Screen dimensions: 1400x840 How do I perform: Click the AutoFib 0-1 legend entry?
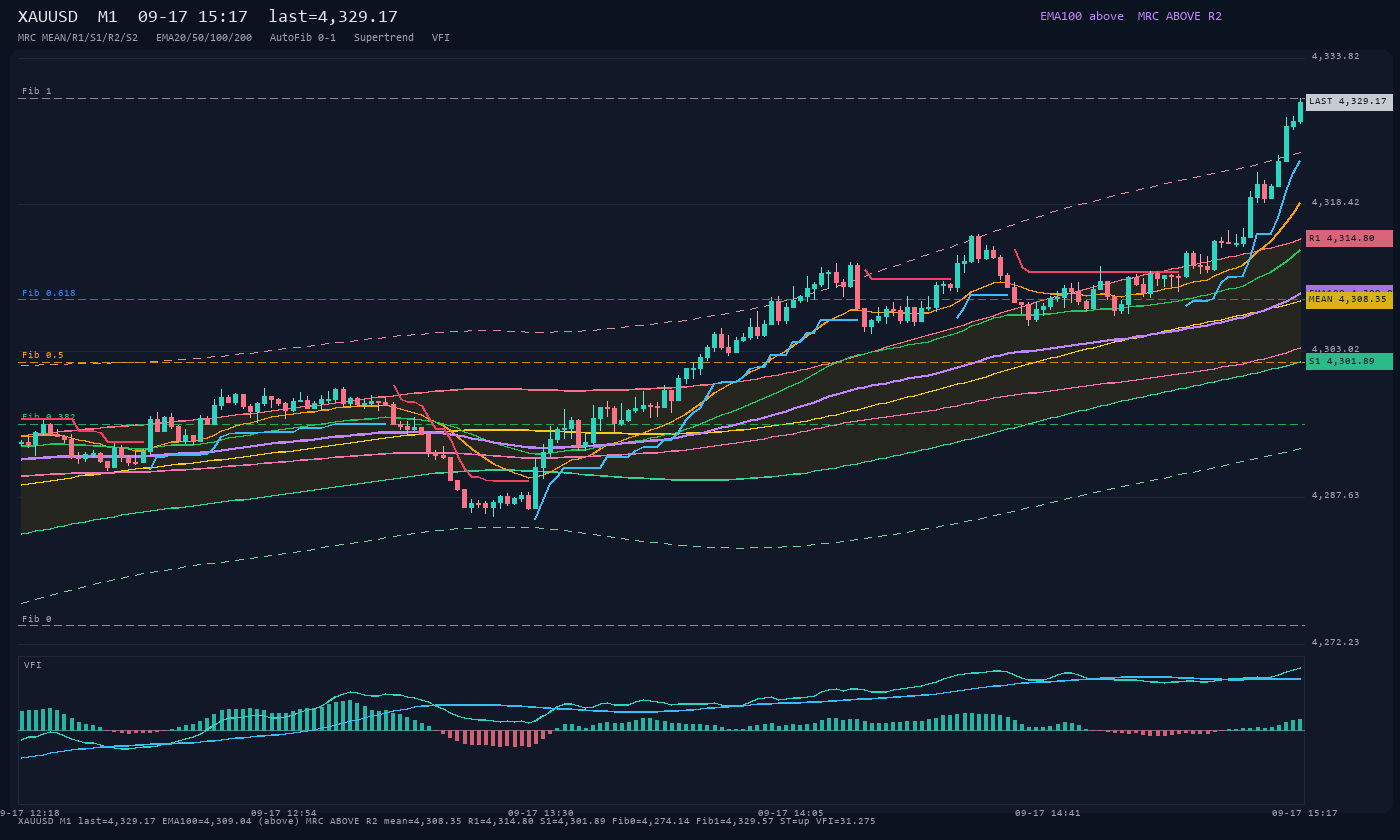[x=303, y=38]
